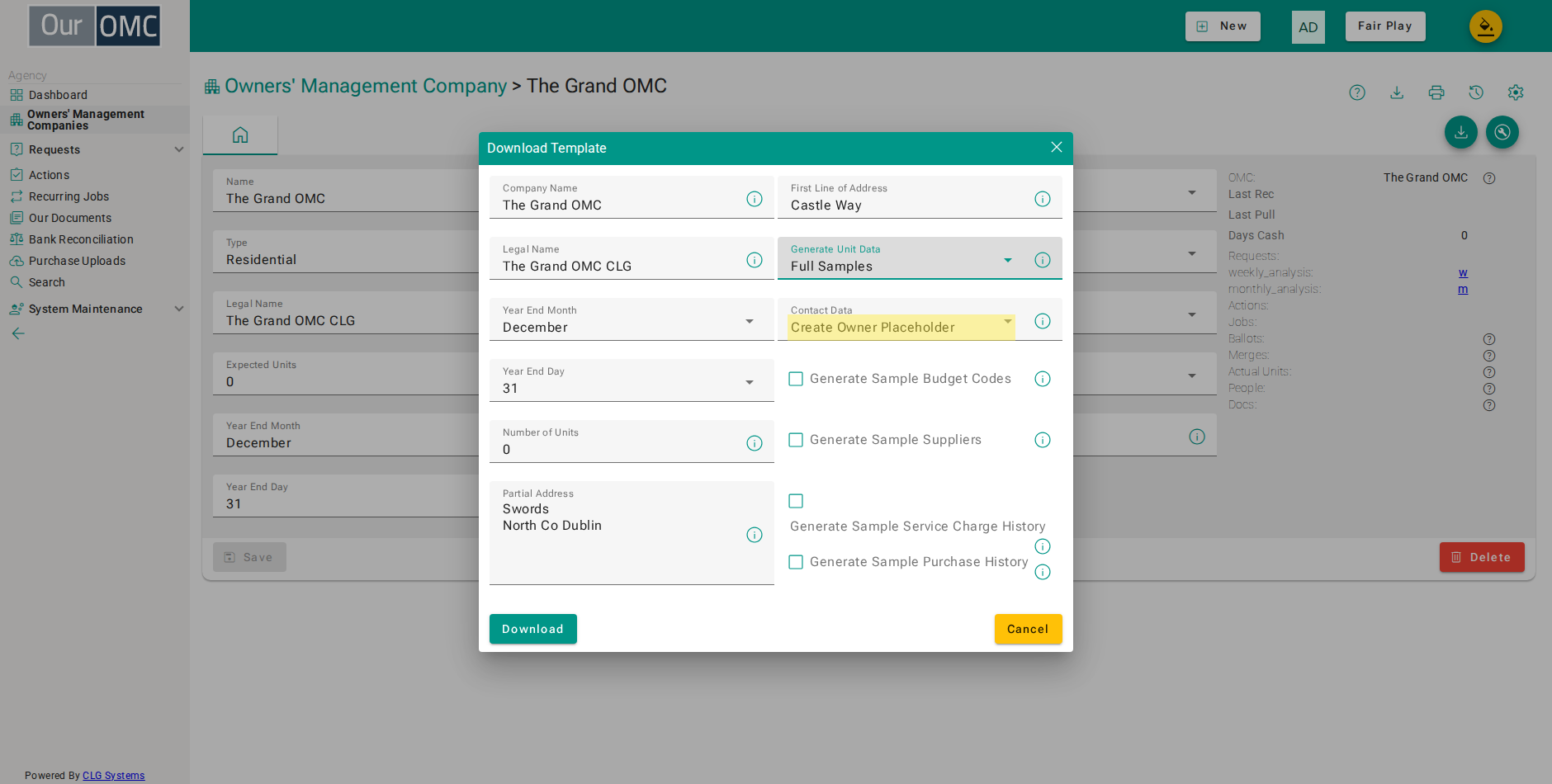
Task: Enable Generate Sample Budget Codes checkbox
Action: point(796,379)
